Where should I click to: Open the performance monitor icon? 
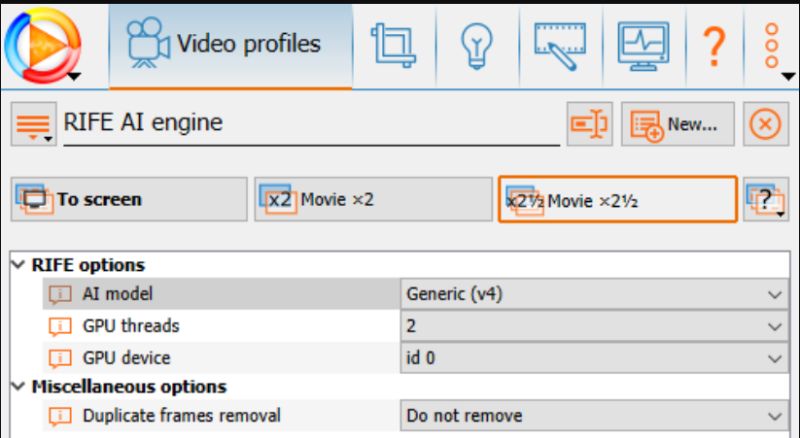point(641,45)
